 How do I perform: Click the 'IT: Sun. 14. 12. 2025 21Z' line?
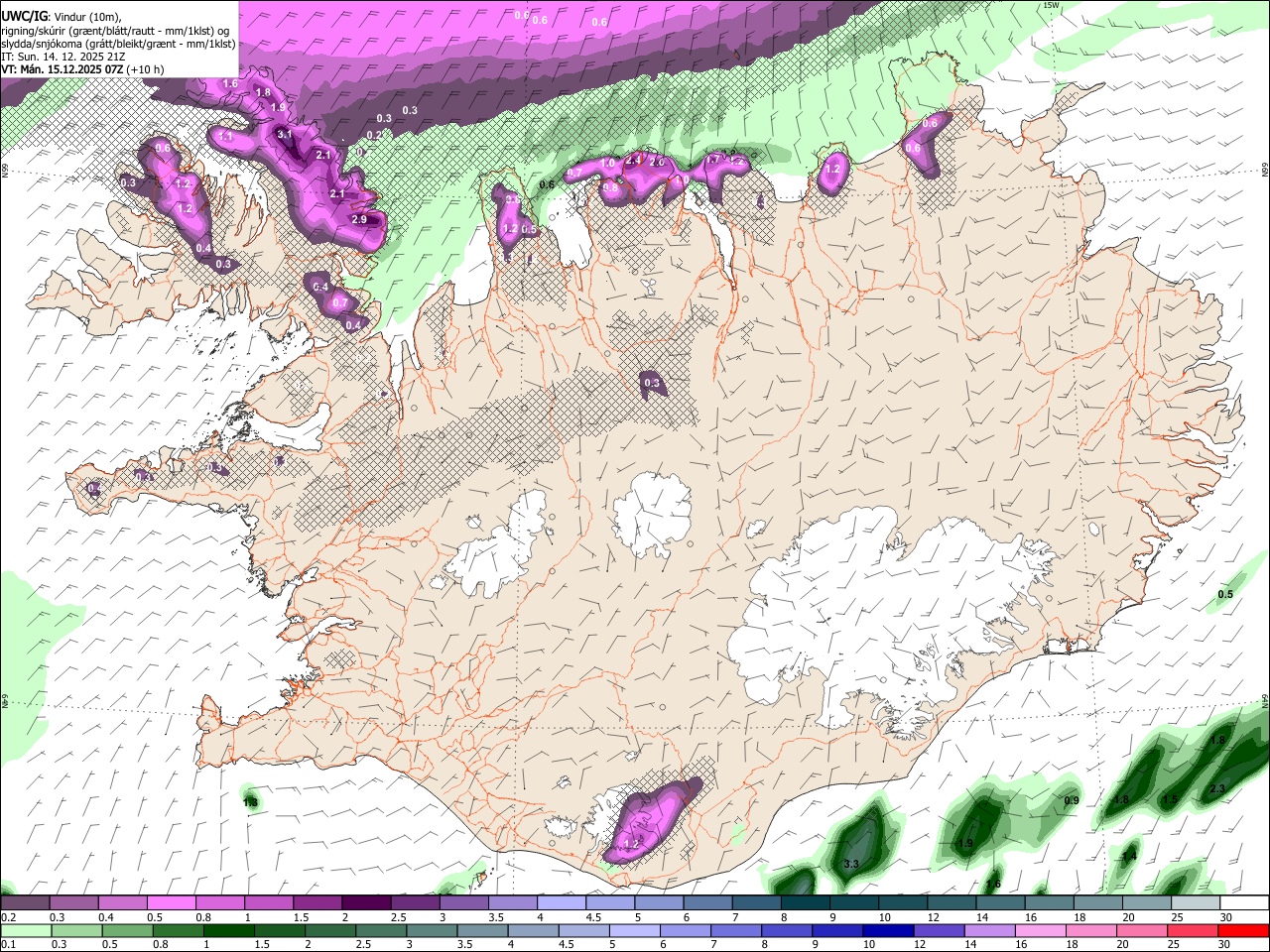(63, 57)
